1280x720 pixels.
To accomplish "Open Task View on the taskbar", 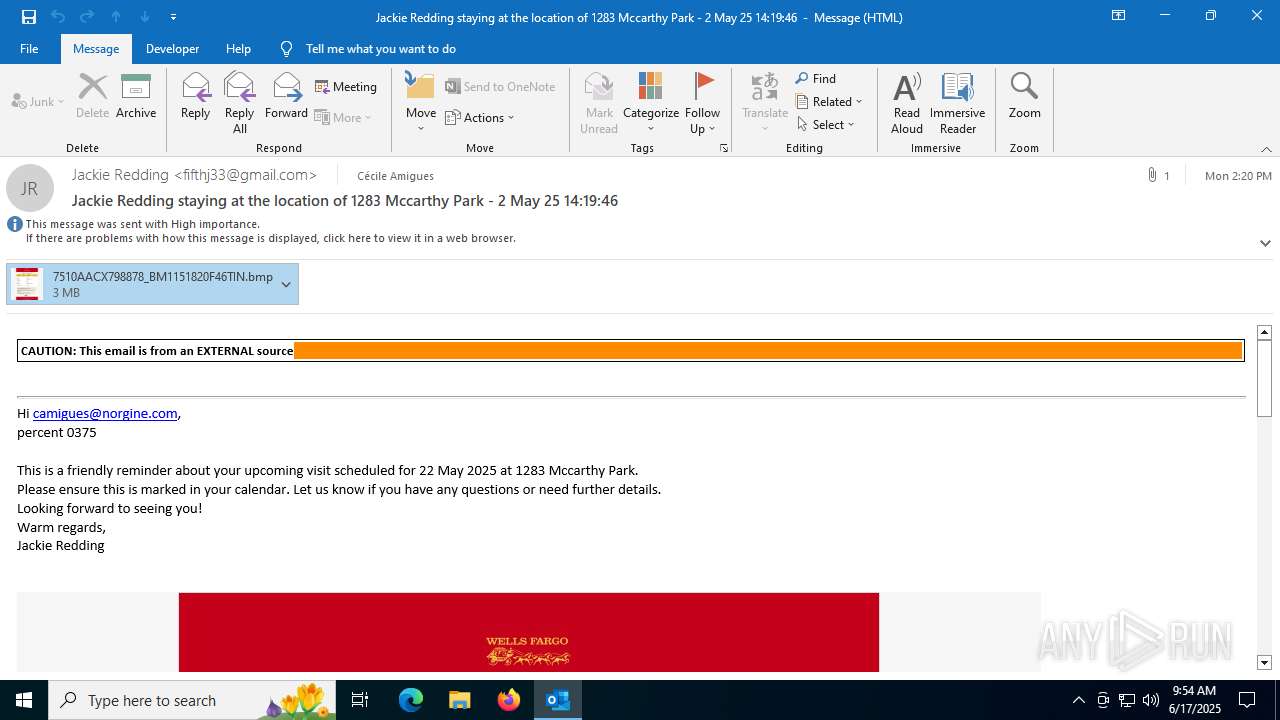I will click(x=361, y=700).
